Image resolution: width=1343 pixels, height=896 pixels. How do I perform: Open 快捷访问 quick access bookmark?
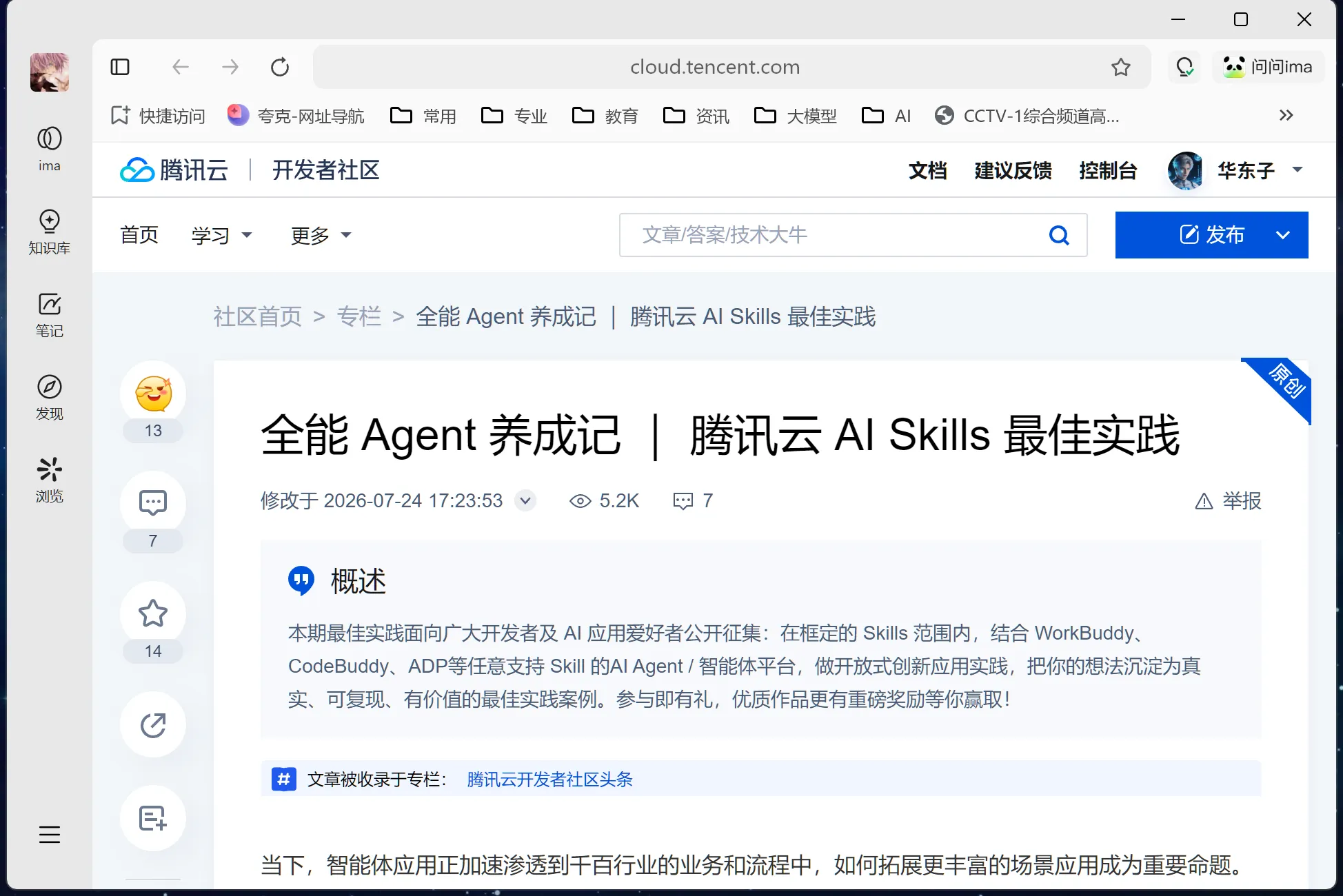click(158, 116)
